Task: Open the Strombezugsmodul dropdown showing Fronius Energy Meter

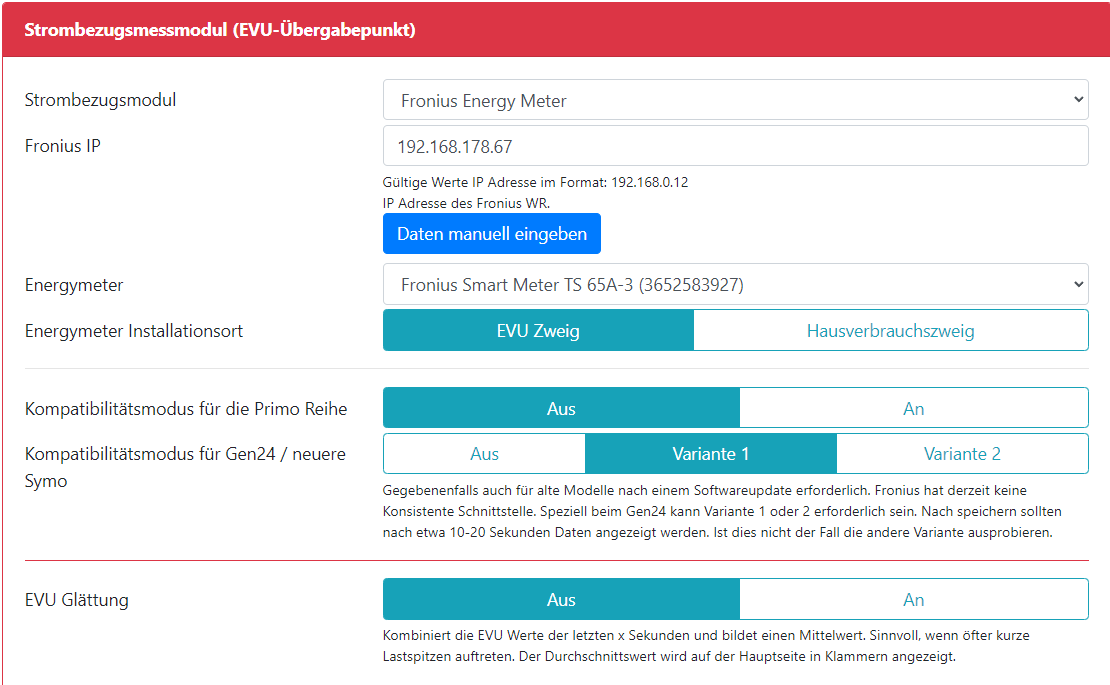Action: pos(736,100)
